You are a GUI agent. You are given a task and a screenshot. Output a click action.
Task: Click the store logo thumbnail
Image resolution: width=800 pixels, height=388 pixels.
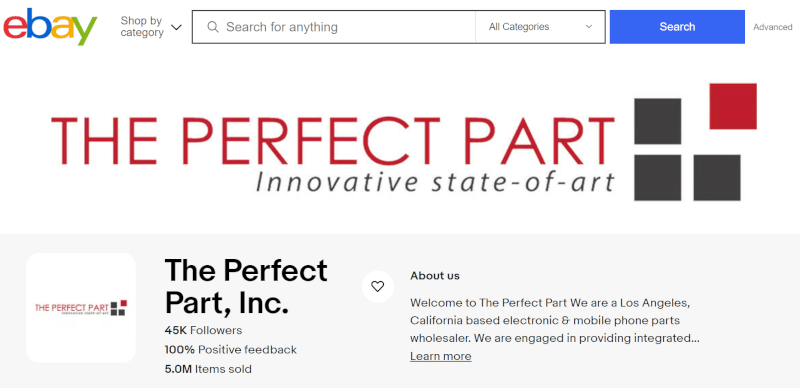(81, 308)
